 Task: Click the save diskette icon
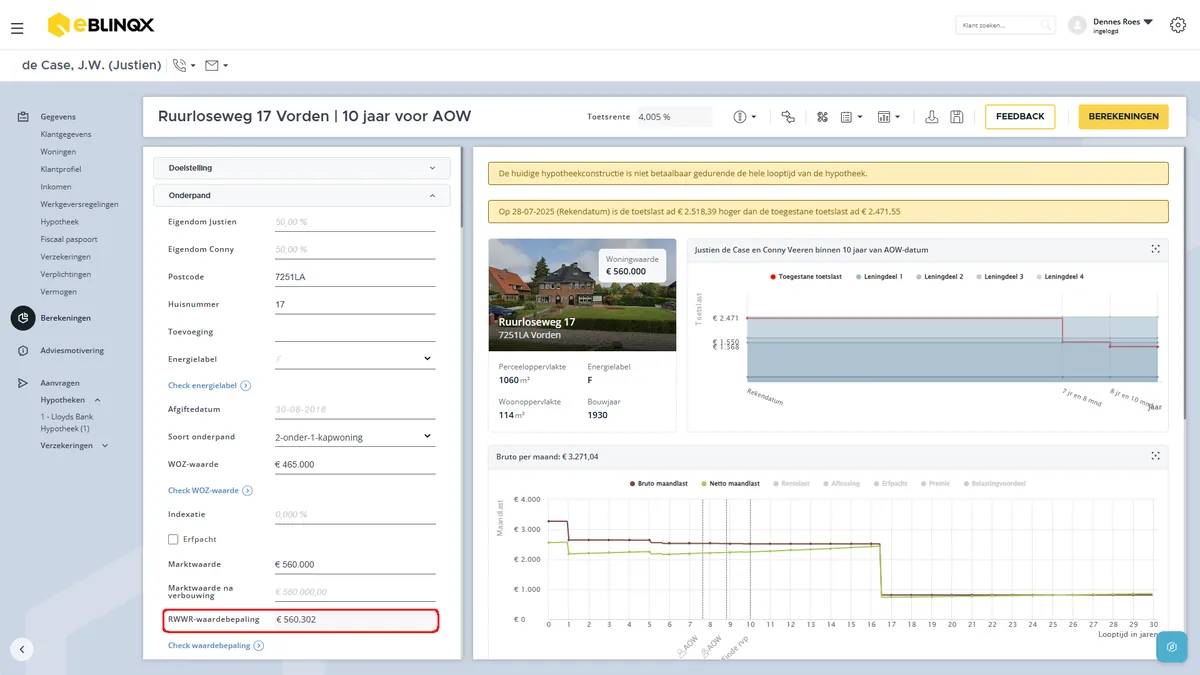click(957, 117)
